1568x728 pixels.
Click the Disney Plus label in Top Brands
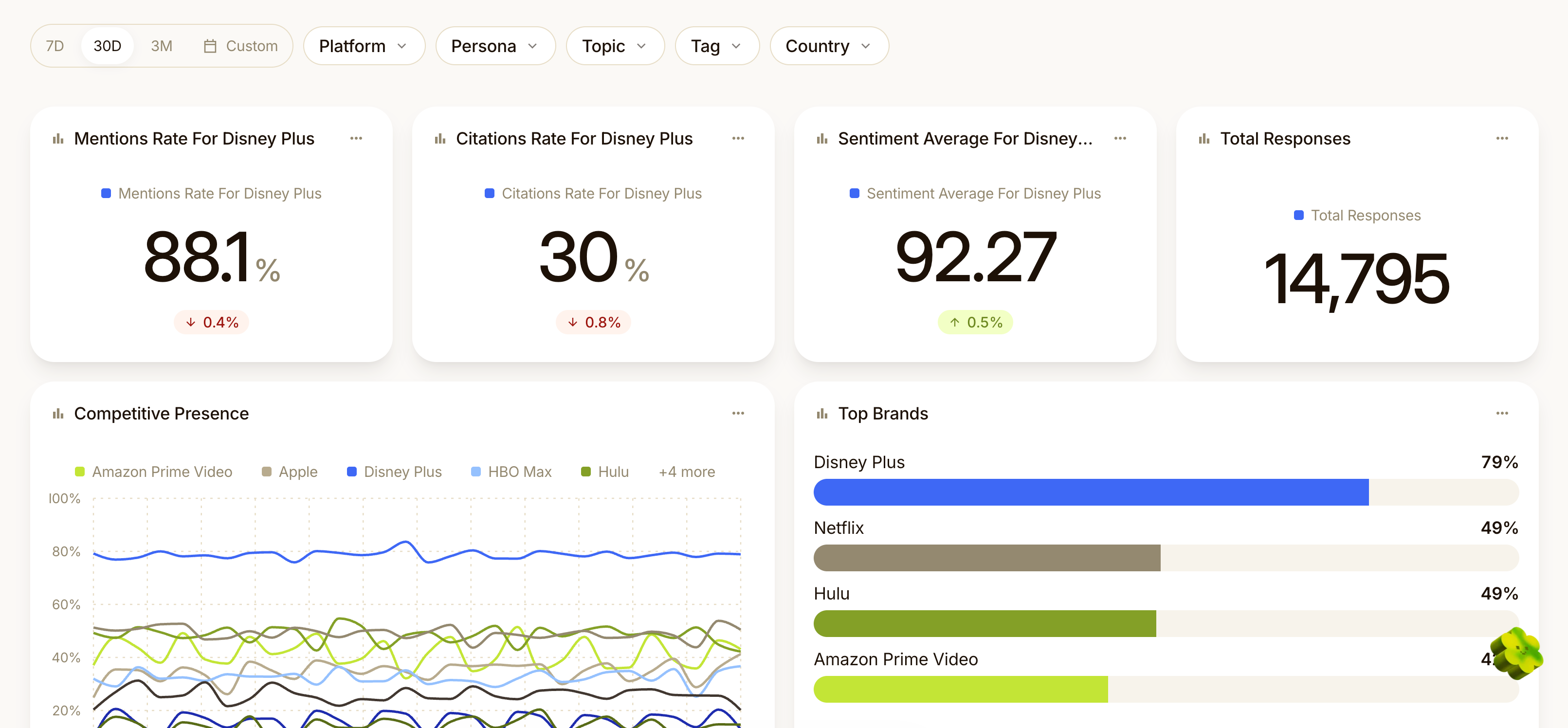coord(859,462)
